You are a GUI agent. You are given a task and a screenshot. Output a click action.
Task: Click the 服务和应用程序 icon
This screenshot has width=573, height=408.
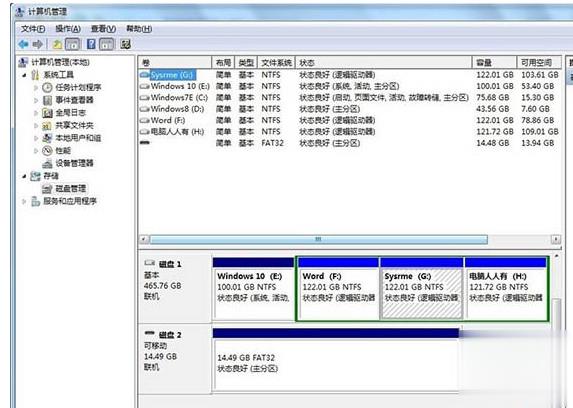[35, 201]
